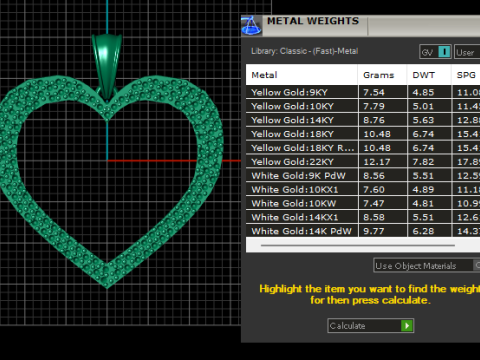Click the horizontal scrollbar under the metal table

[358, 245]
